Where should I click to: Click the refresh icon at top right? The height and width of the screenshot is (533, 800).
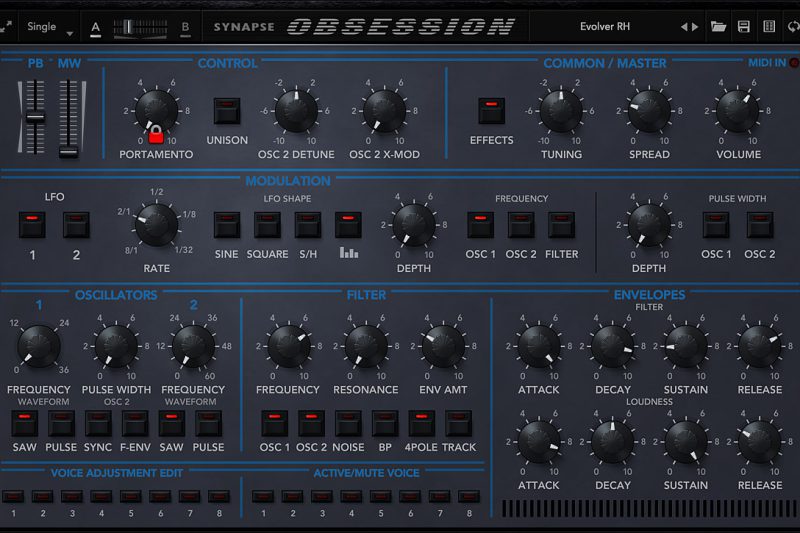coord(792,26)
